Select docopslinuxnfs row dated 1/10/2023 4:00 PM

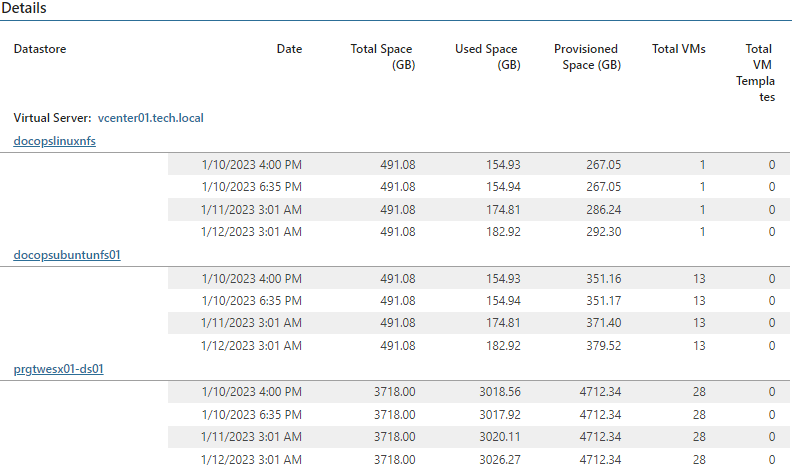(479, 165)
